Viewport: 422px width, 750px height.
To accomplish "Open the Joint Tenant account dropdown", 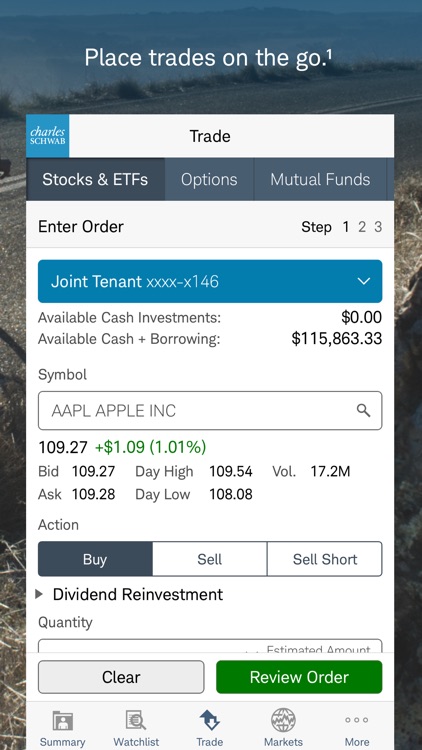I will [x=210, y=281].
